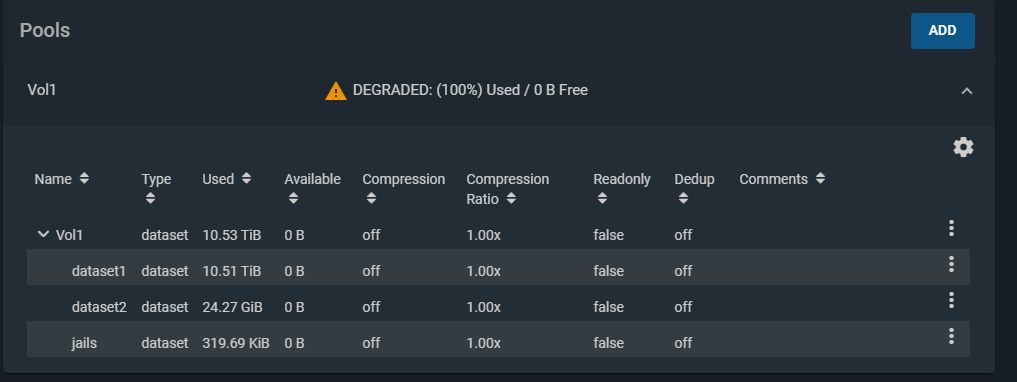Click the orange DEGRADED warning icon
The width and height of the screenshot is (1017, 382).
[335, 91]
